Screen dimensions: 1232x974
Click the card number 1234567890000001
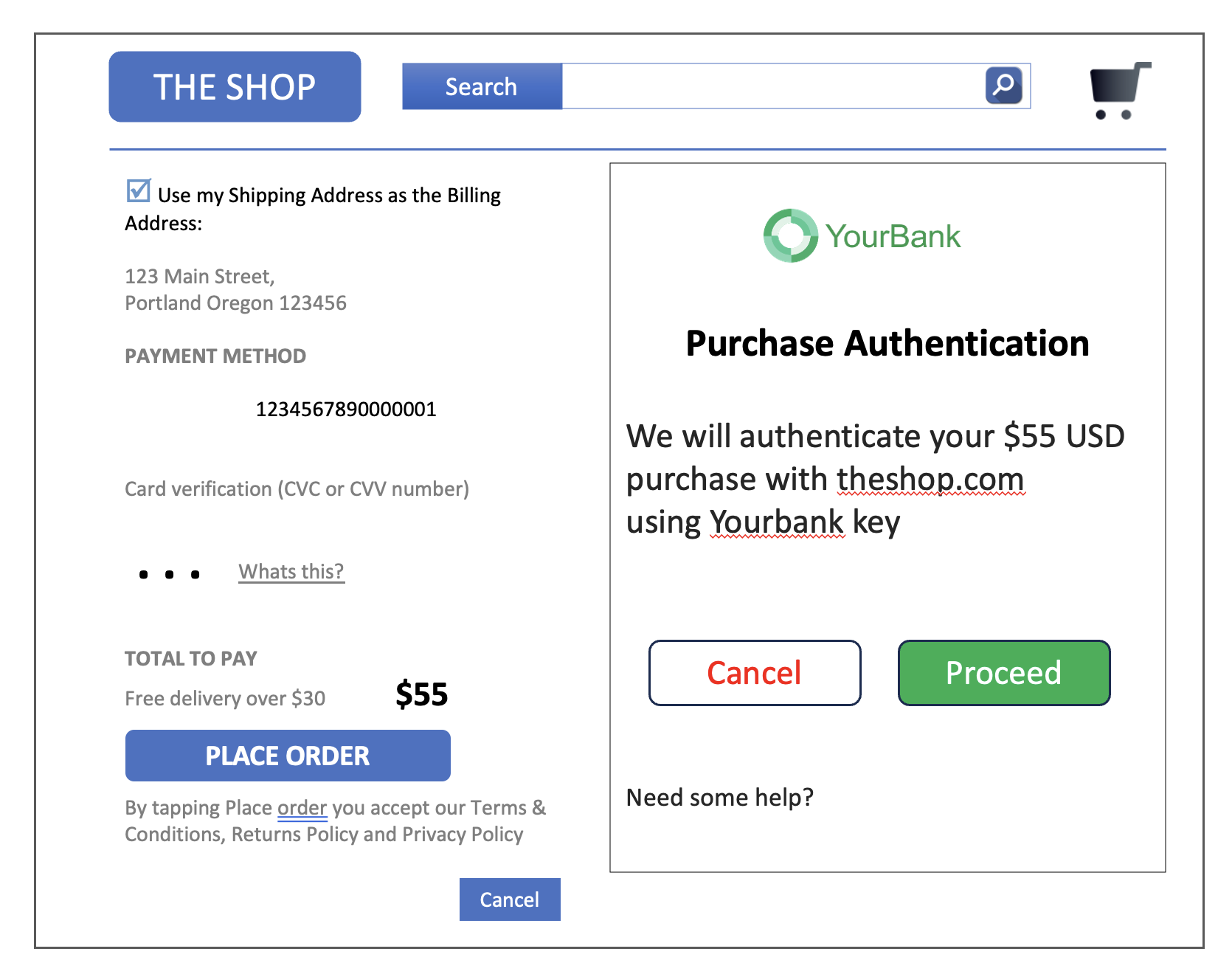pyautogui.click(x=346, y=410)
